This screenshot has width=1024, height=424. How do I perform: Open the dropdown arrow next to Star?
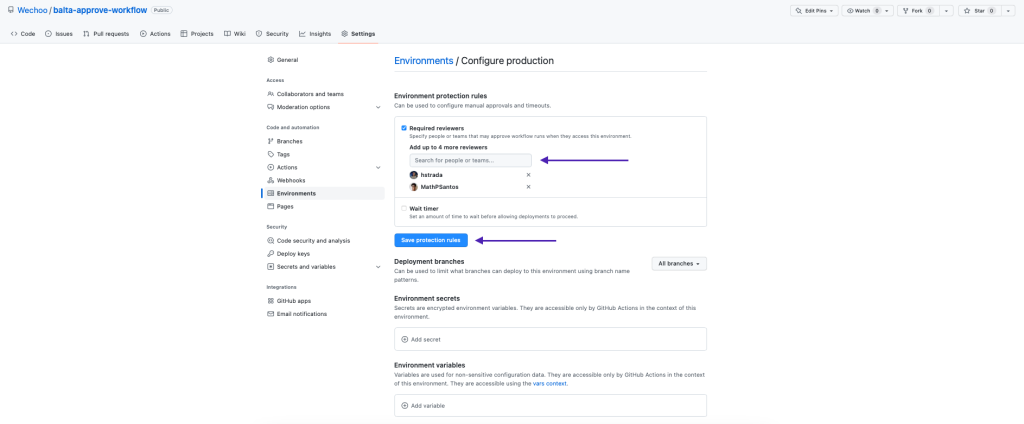pos(1007,11)
